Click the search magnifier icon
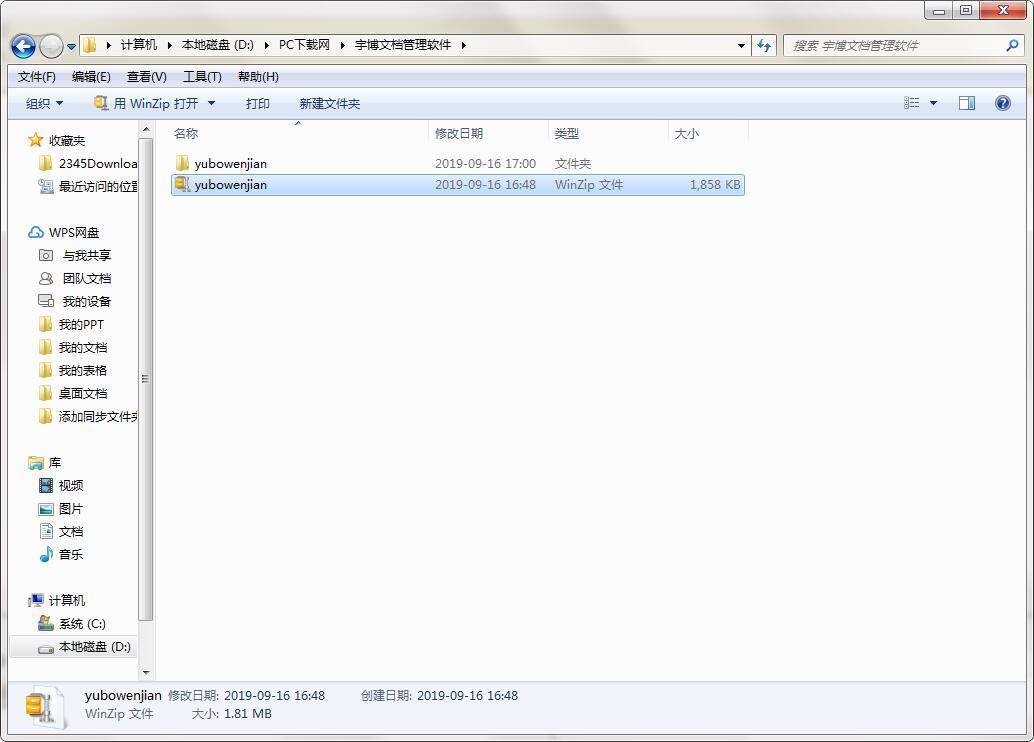This screenshot has width=1034, height=742. (1012, 46)
